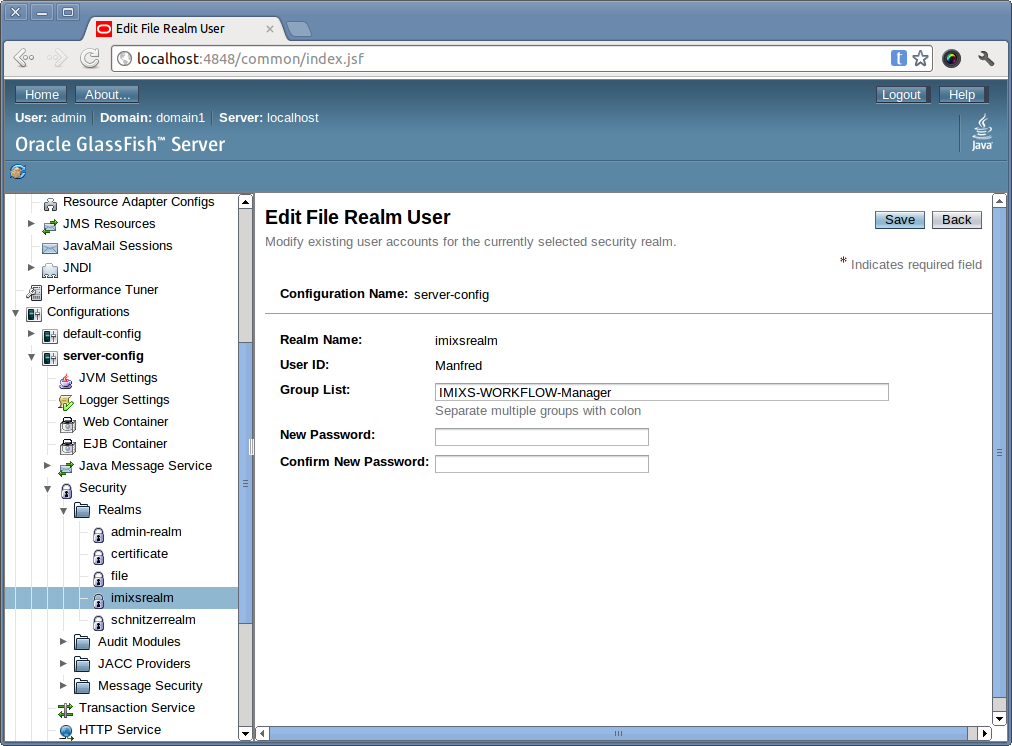Click the Resource Adapter Configs icon

point(50,204)
